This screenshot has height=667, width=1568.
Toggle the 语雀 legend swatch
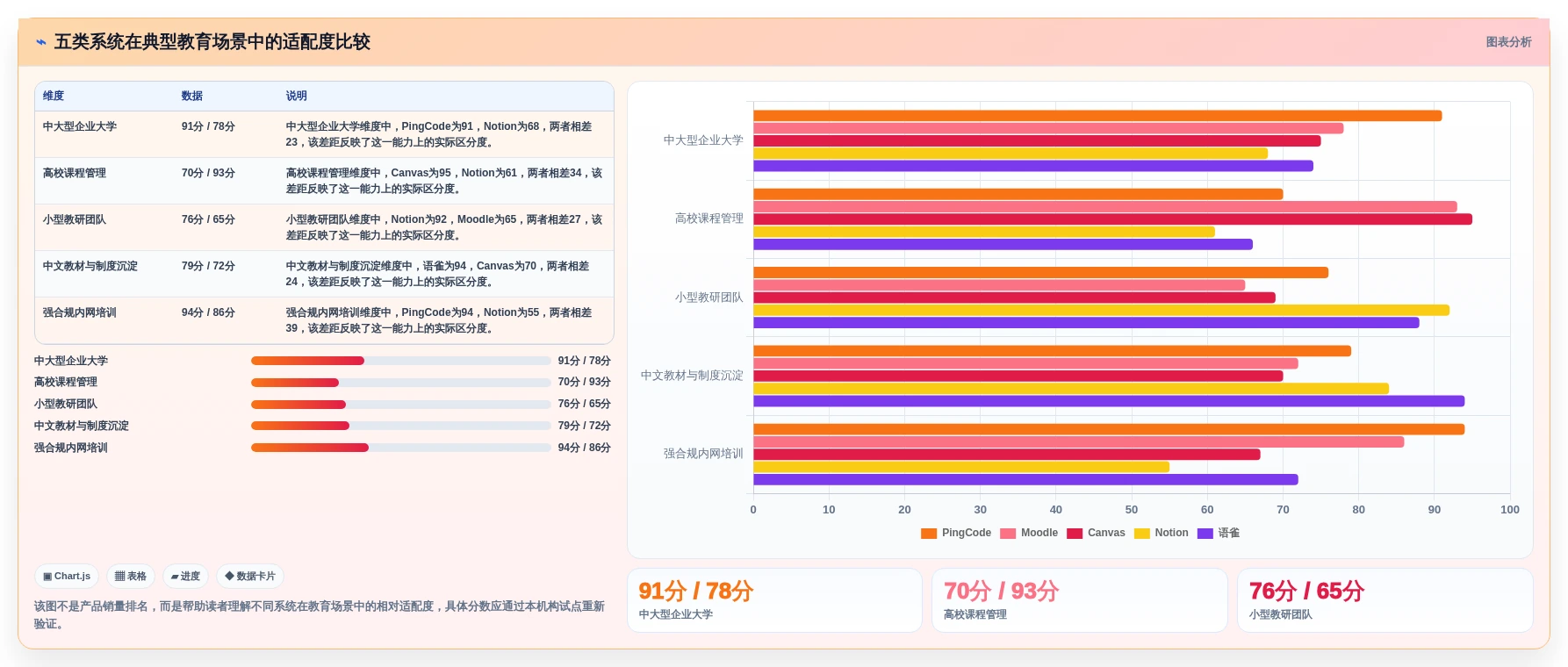1205,534
